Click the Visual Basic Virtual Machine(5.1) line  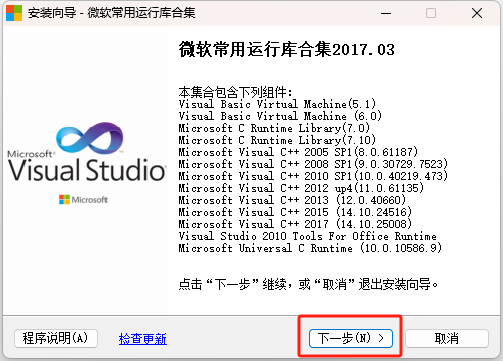pos(277,104)
